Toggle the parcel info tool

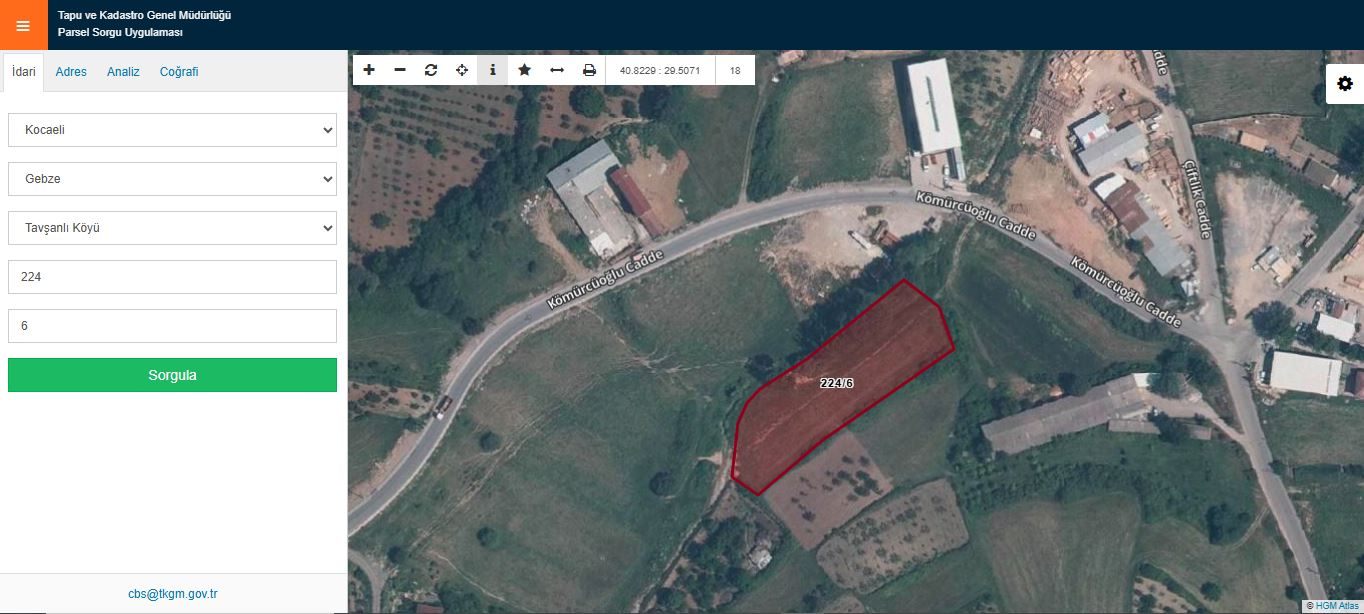pyautogui.click(x=493, y=70)
